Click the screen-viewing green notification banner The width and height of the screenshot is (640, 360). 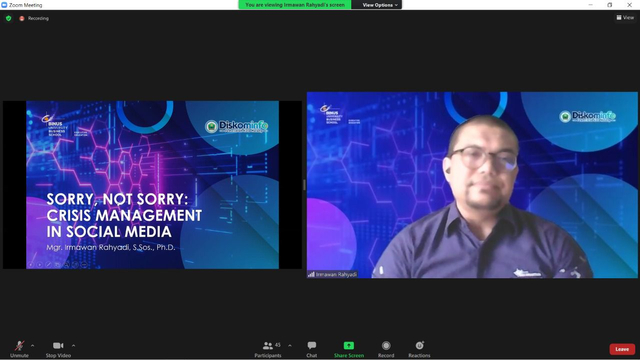(295, 5)
